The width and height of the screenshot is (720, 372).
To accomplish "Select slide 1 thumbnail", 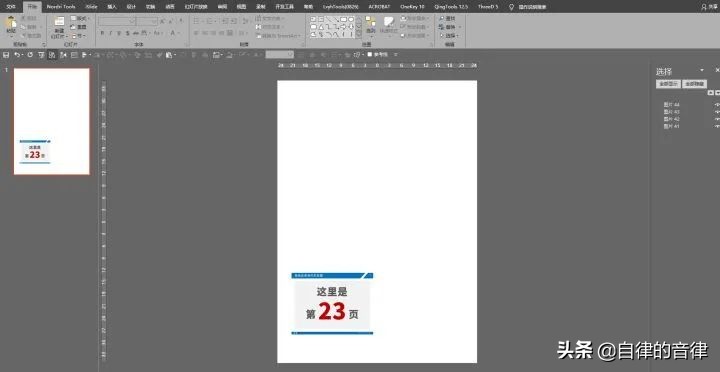I will (51, 122).
